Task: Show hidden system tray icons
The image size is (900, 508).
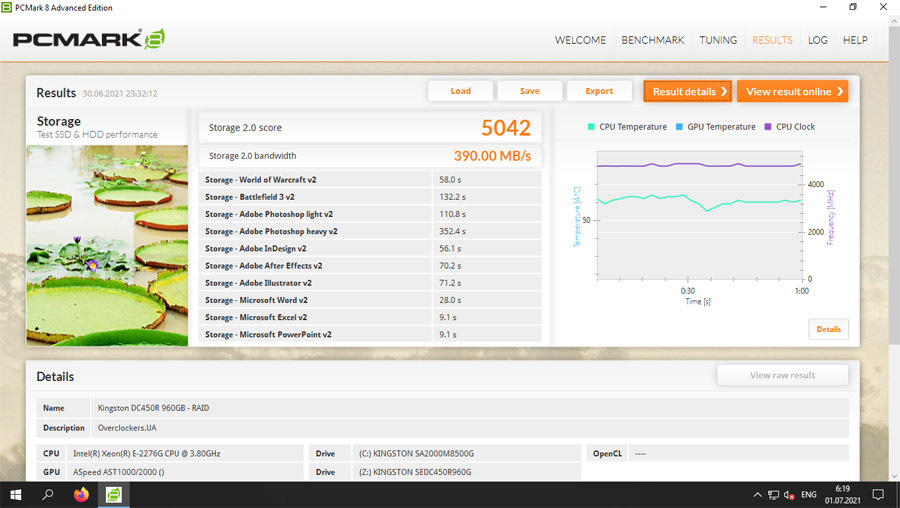Action: [757, 495]
